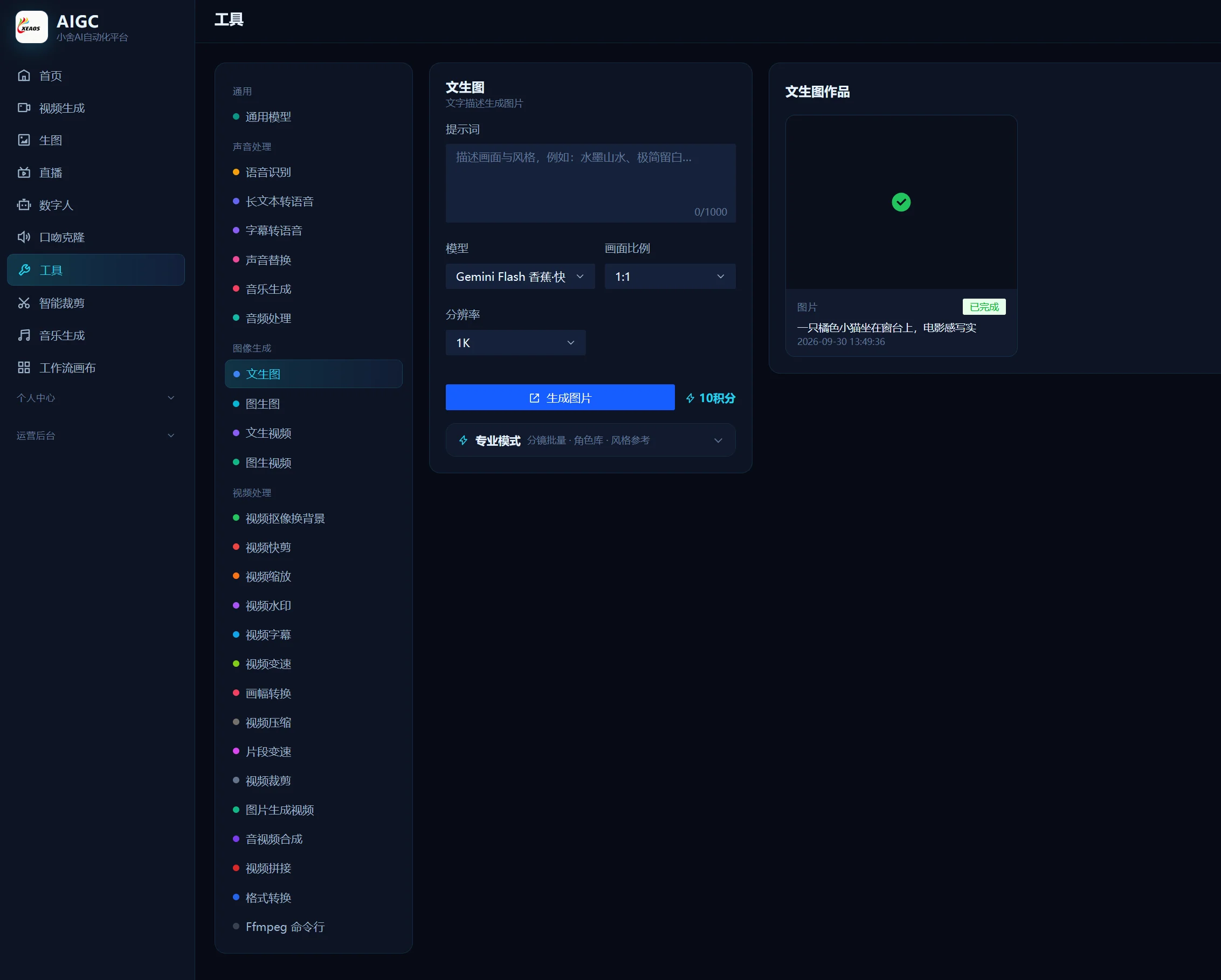This screenshot has width=1221, height=980.
Task: Select 语音识别 tool
Action: 313,172
